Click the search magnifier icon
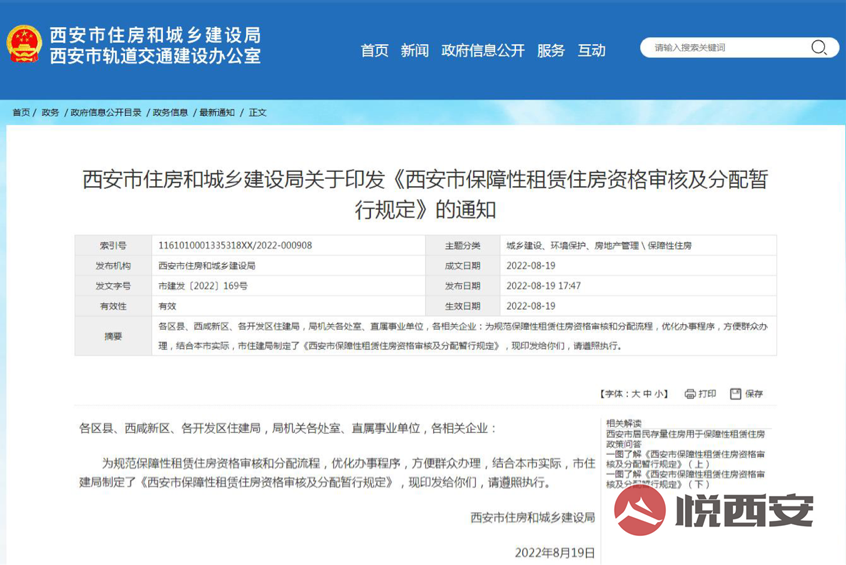This screenshot has height=565, width=846. pyautogui.click(x=819, y=47)
